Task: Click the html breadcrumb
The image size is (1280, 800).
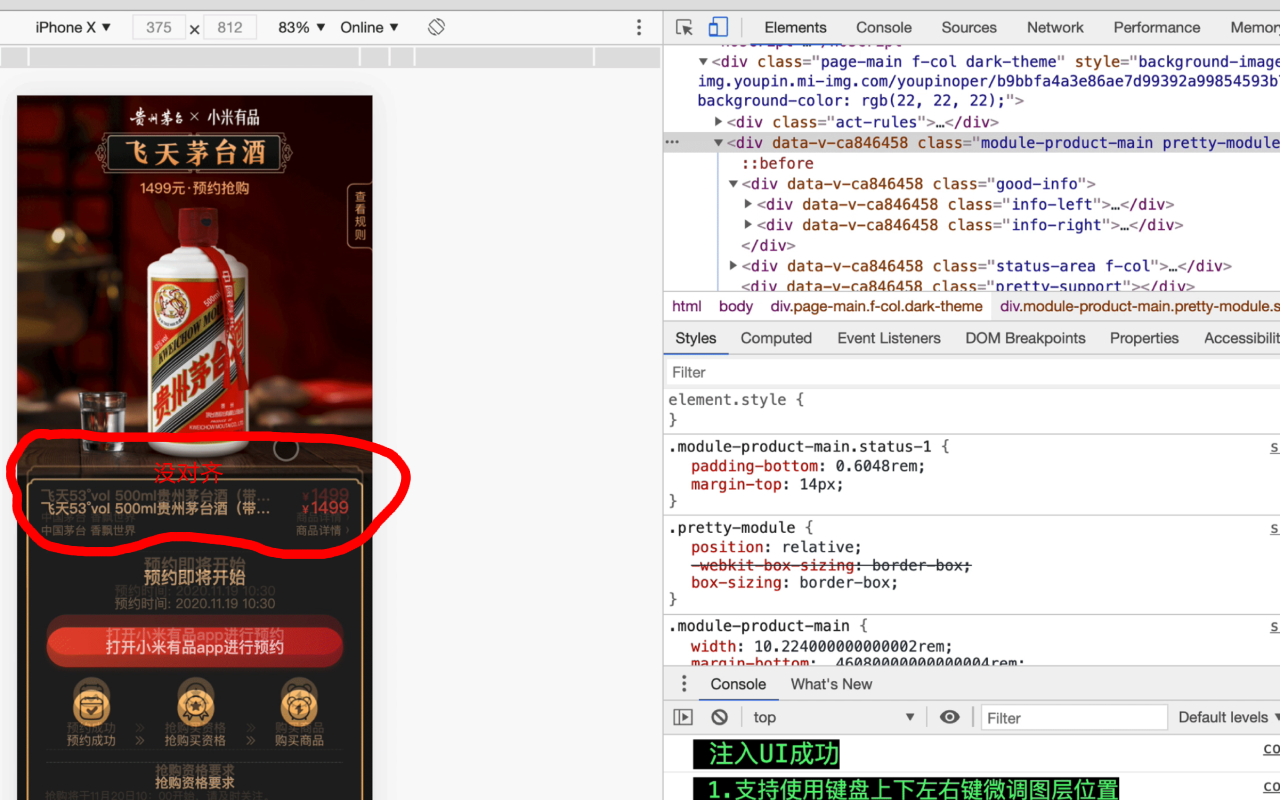Action: point(687,306)
